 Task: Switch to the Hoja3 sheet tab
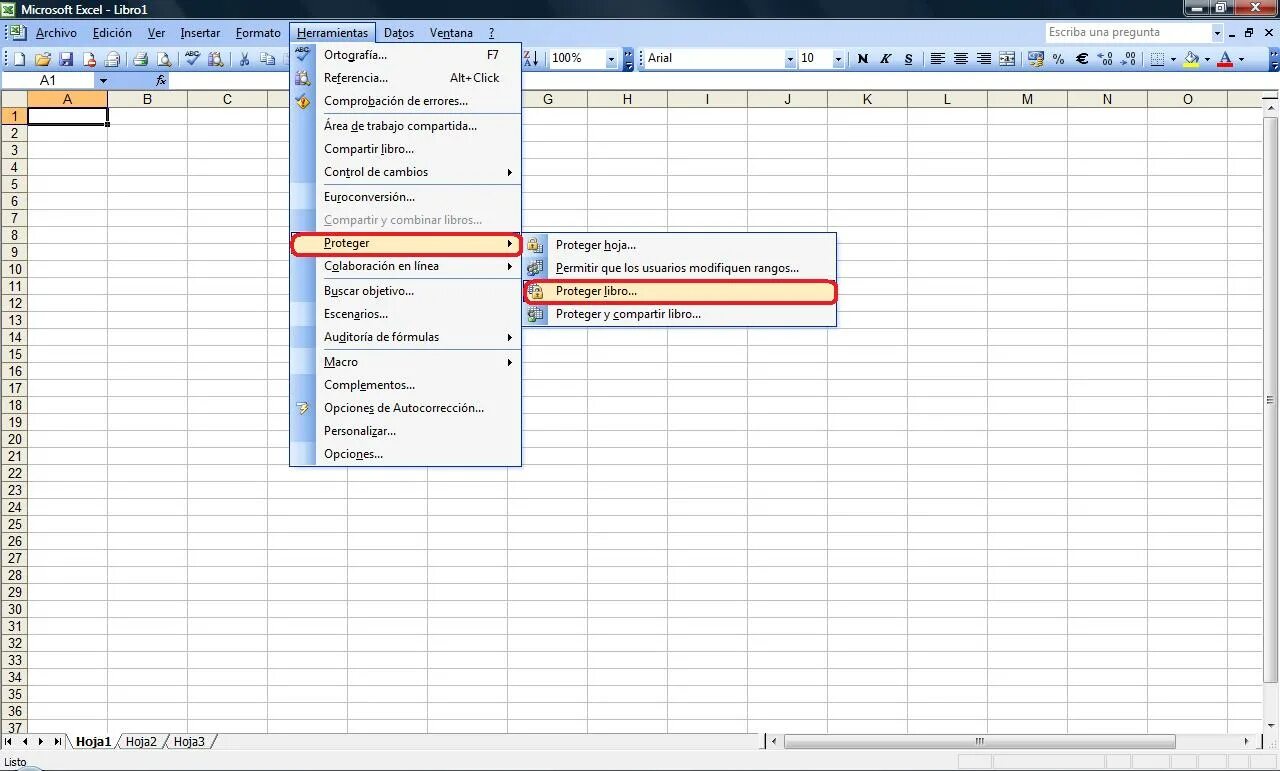[189, 742]
